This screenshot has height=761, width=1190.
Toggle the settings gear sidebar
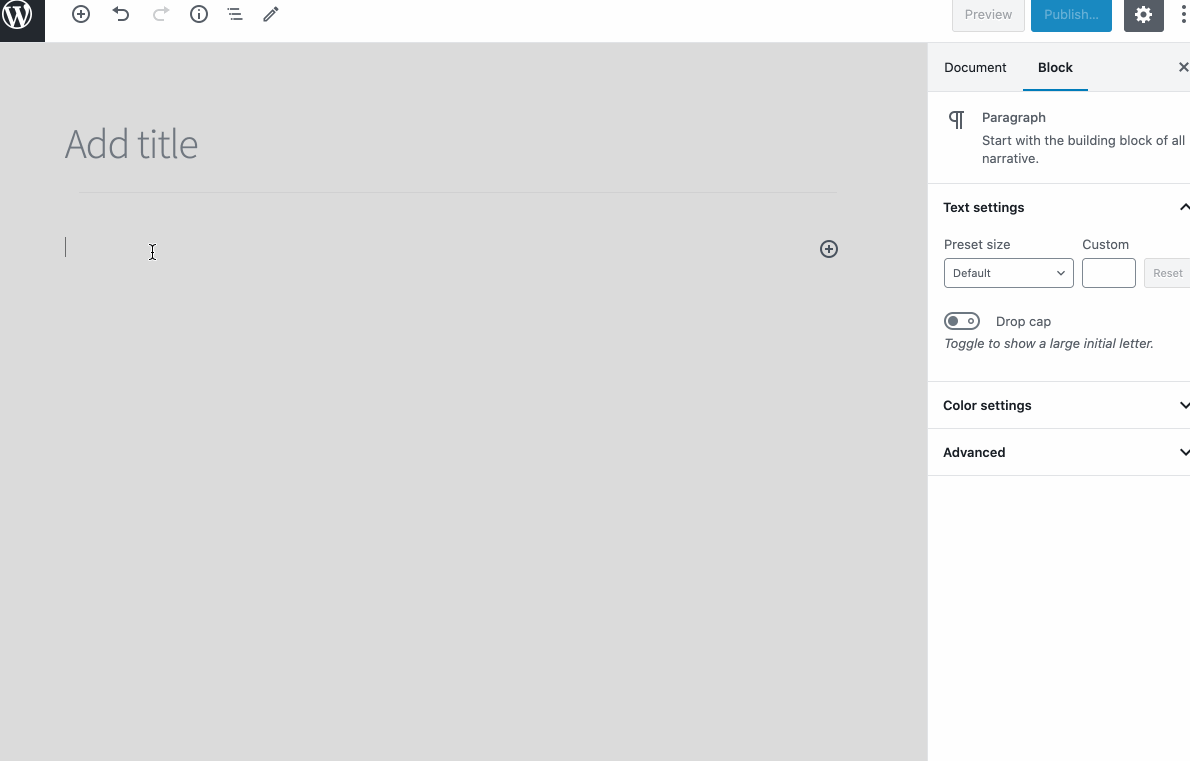coord(1143,14)
